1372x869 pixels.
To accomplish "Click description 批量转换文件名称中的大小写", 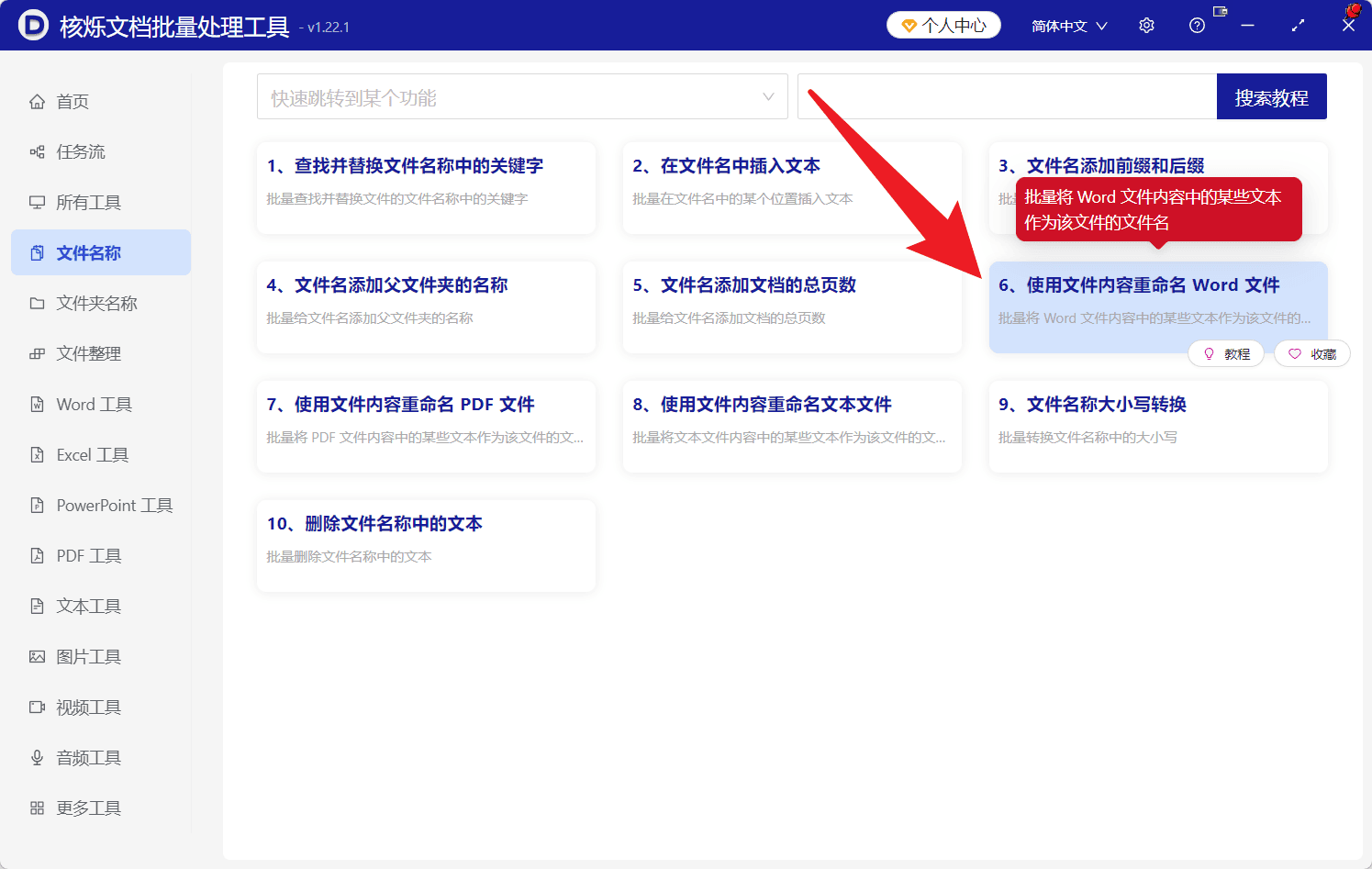I will tap(1088, 437).
